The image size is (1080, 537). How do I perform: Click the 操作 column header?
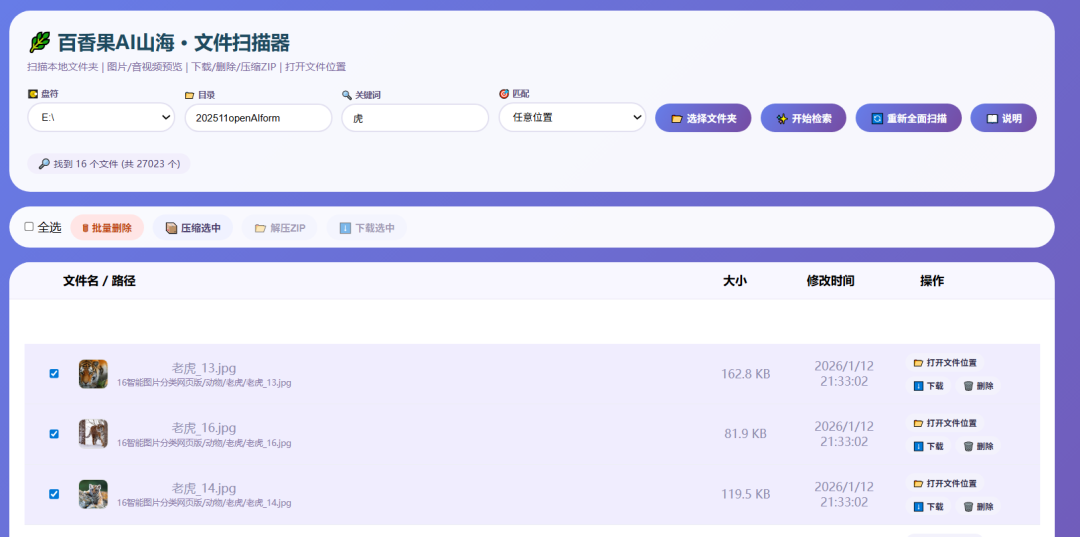(x=932, y=281)
